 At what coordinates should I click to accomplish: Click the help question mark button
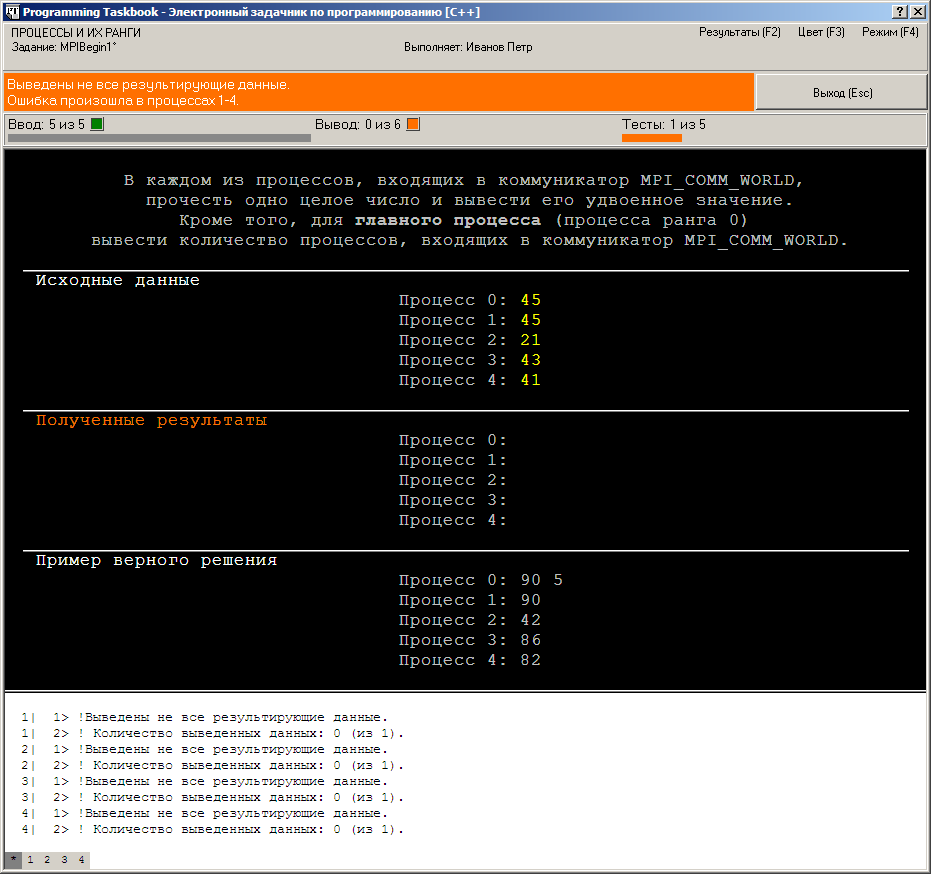(x=900, y=12)
